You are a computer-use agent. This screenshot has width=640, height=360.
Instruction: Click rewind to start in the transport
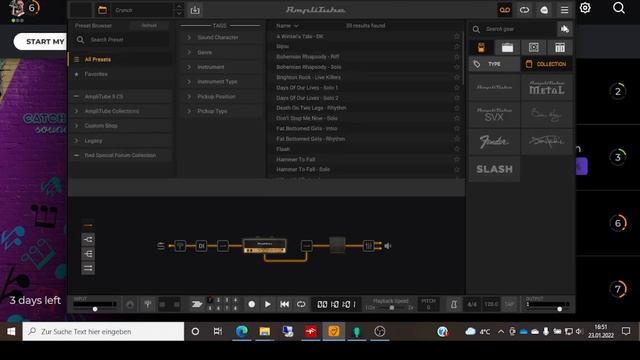pos(284,304)
